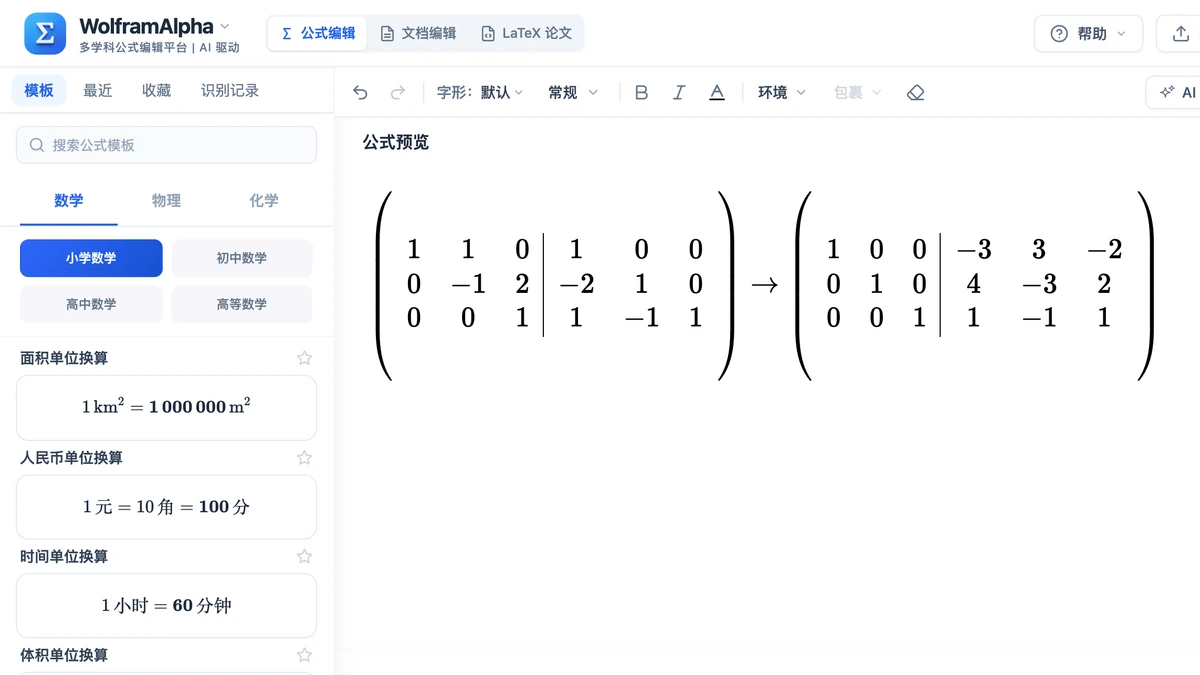This screenshot has width=1200, height=675.
Task: Click the left augmented matrix in preview
Action: click(555, 285)
